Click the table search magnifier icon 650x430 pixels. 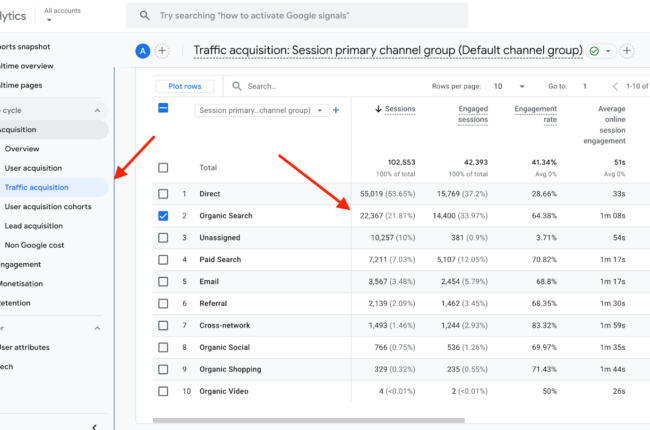coord(237,86)
